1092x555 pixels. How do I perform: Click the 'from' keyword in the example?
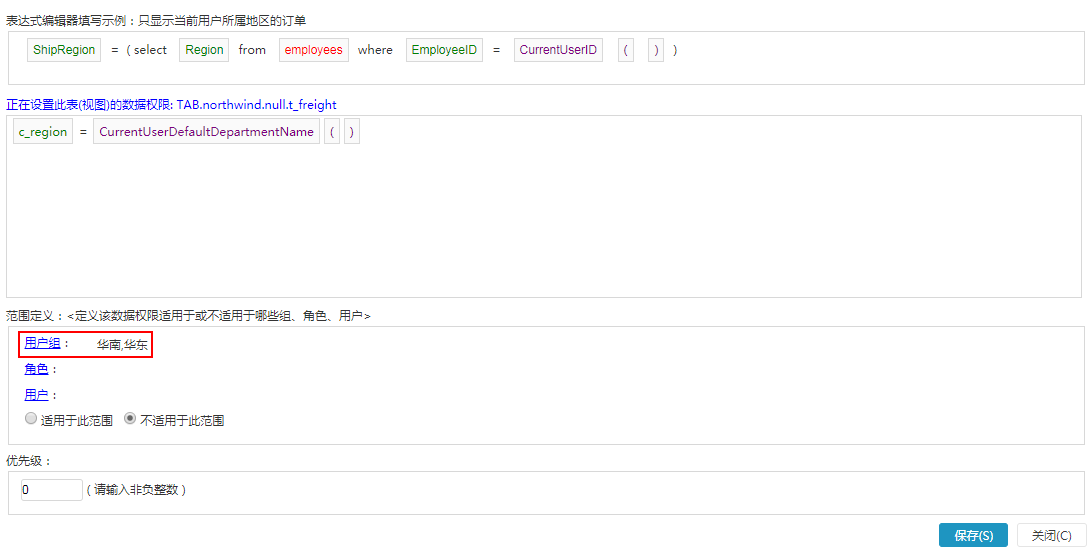point(252,50)
